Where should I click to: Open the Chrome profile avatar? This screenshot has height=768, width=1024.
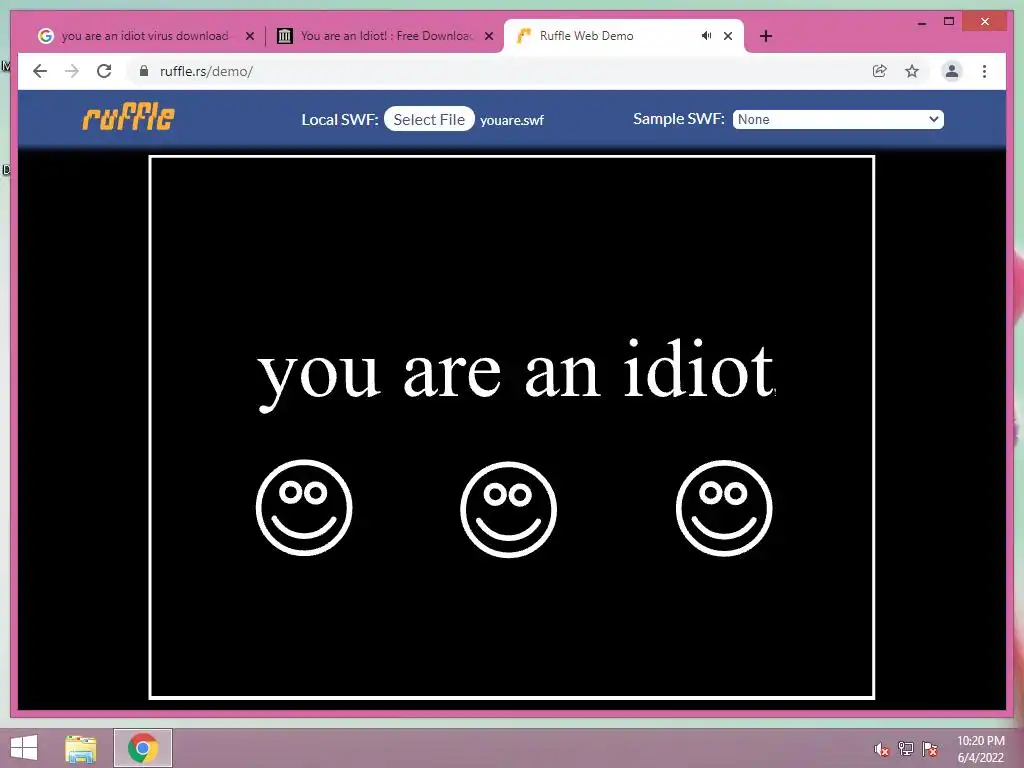click(x=952, y=71)
